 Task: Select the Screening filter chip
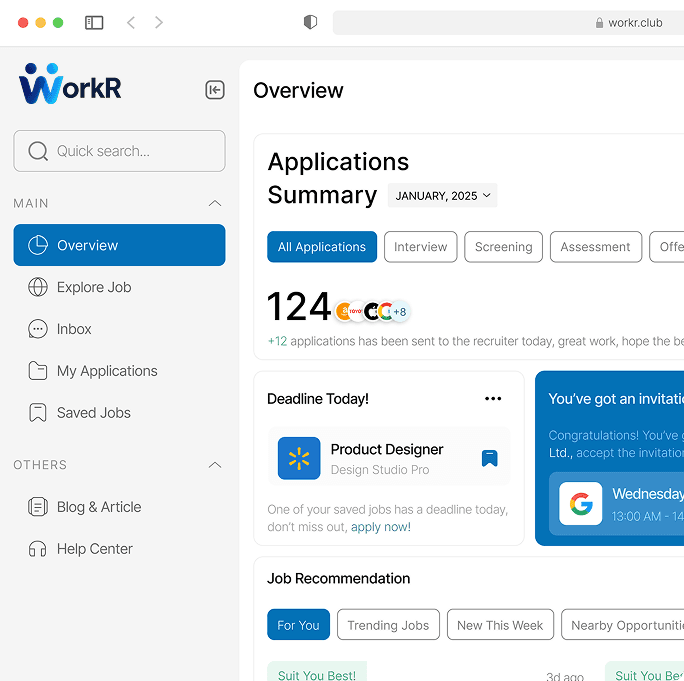pyautogui.click(x=503, y=247)
